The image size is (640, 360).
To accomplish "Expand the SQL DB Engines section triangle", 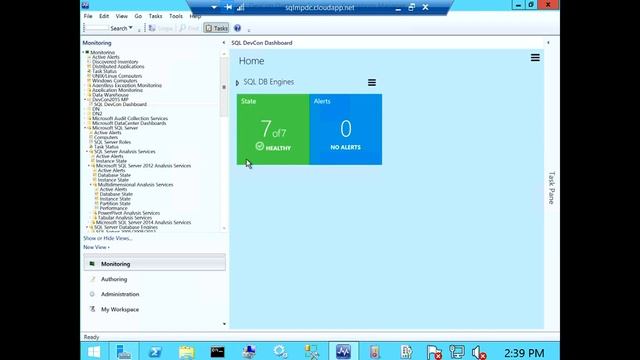I will coord(237,83).
